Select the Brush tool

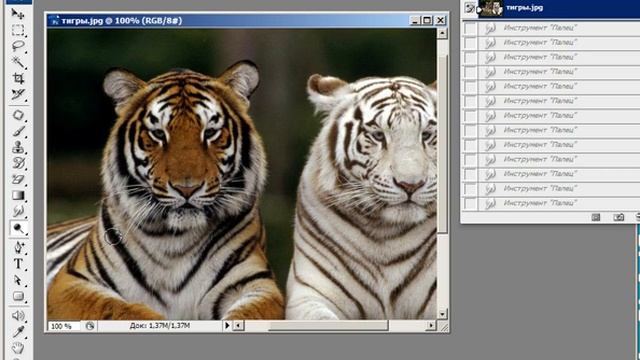18,131
